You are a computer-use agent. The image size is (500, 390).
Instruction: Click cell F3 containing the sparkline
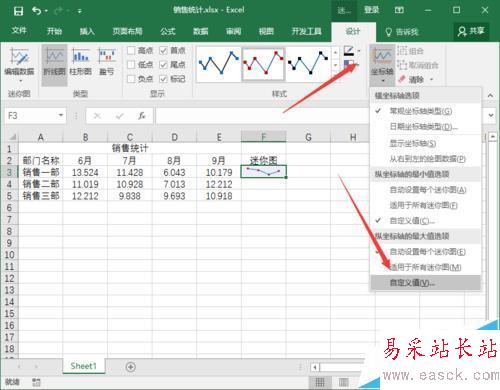click(x=263, y=172)
